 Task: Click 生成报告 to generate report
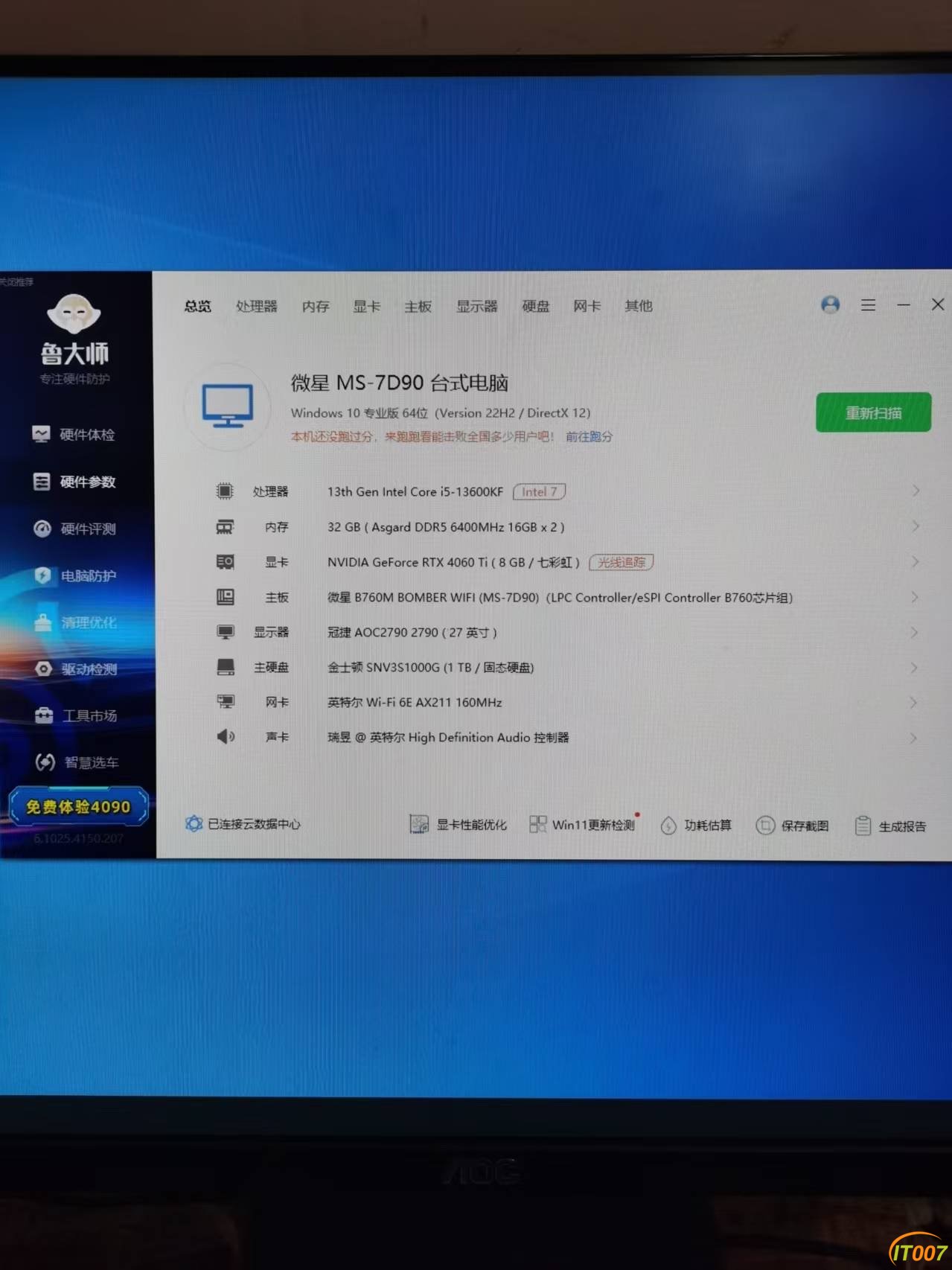890,826
